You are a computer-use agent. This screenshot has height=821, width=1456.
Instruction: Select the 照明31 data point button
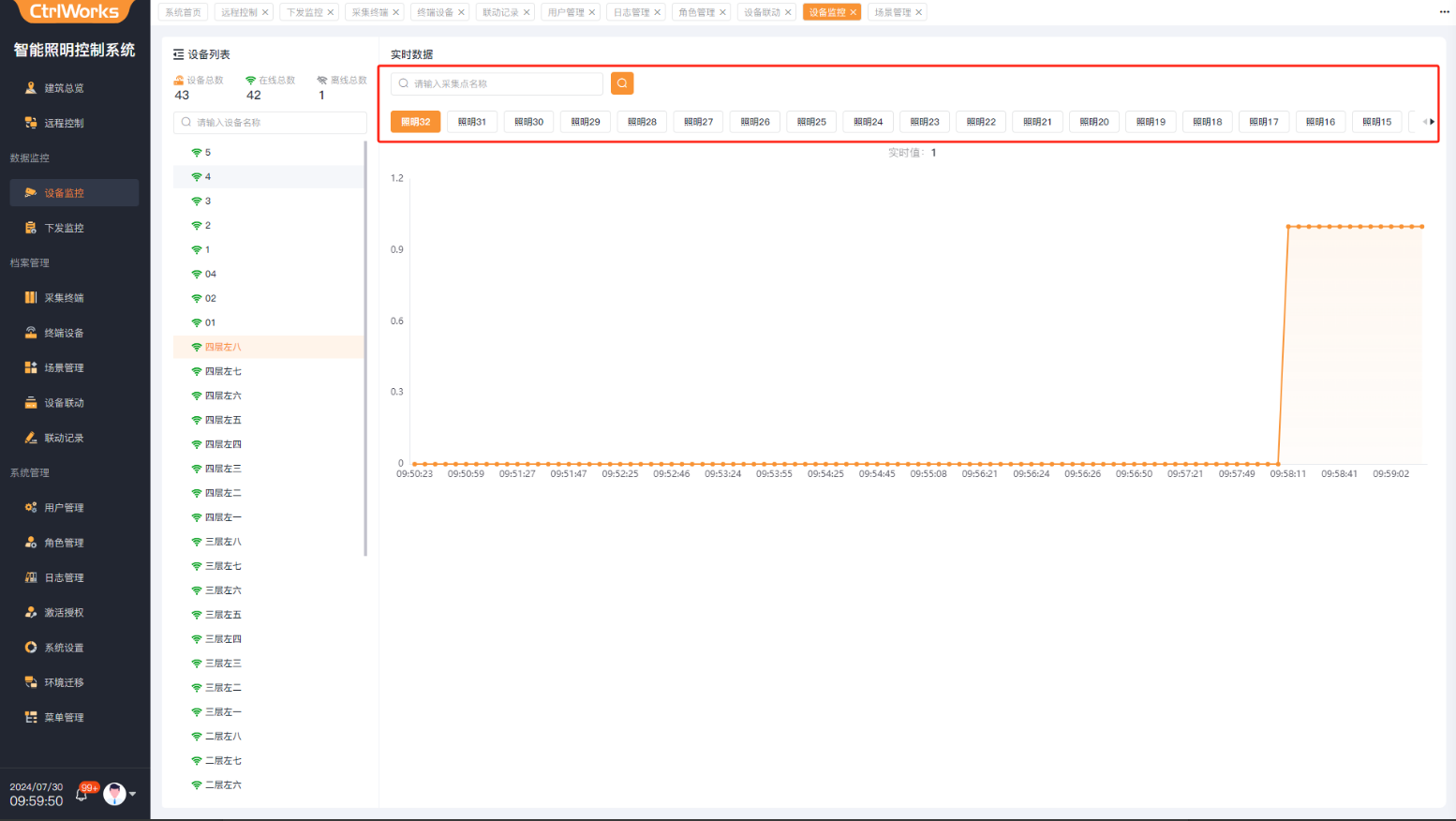[x=472, y=122]
